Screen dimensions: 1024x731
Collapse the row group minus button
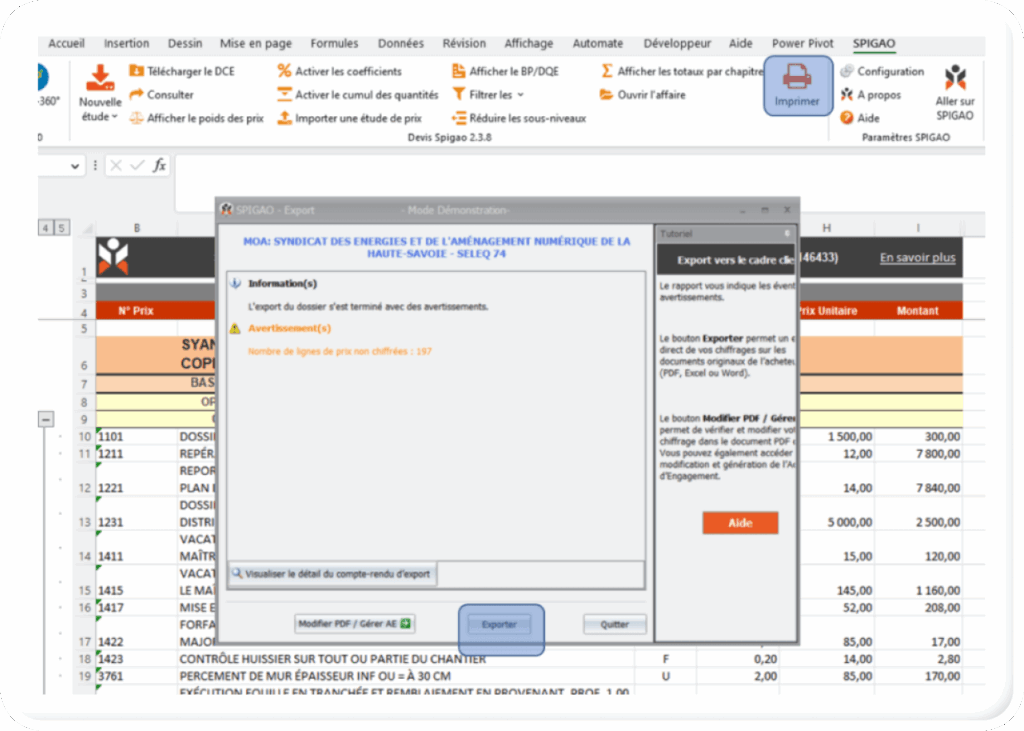coord(46,419)
